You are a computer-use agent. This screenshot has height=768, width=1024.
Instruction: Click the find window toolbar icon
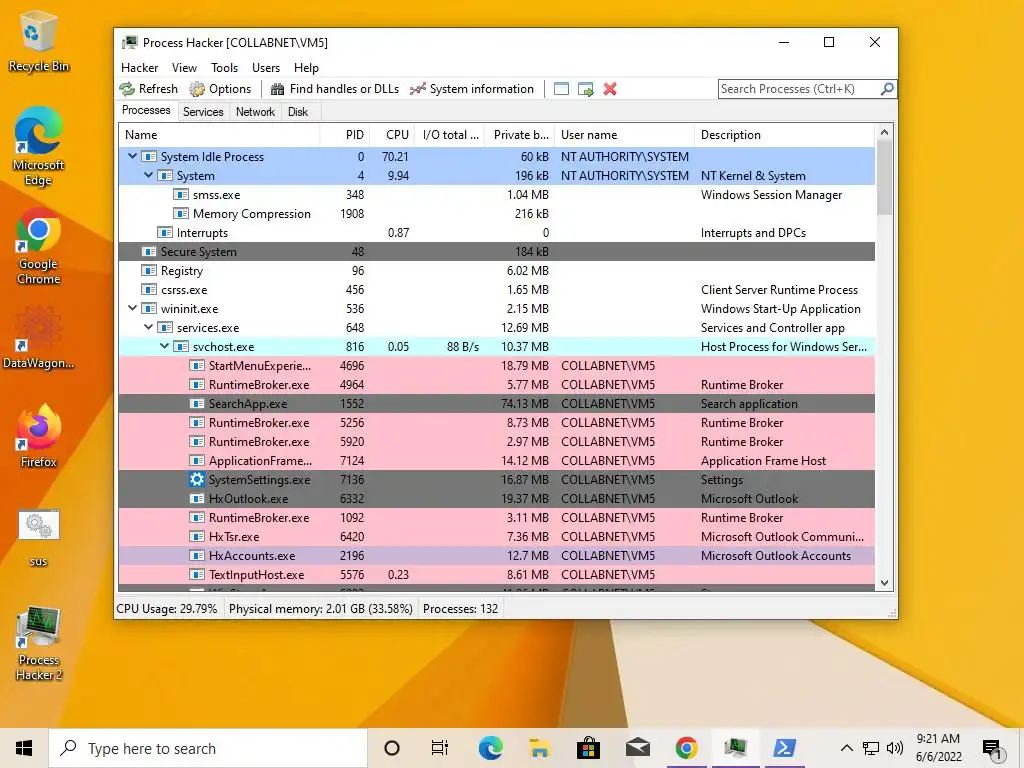(x=562, y=89)
